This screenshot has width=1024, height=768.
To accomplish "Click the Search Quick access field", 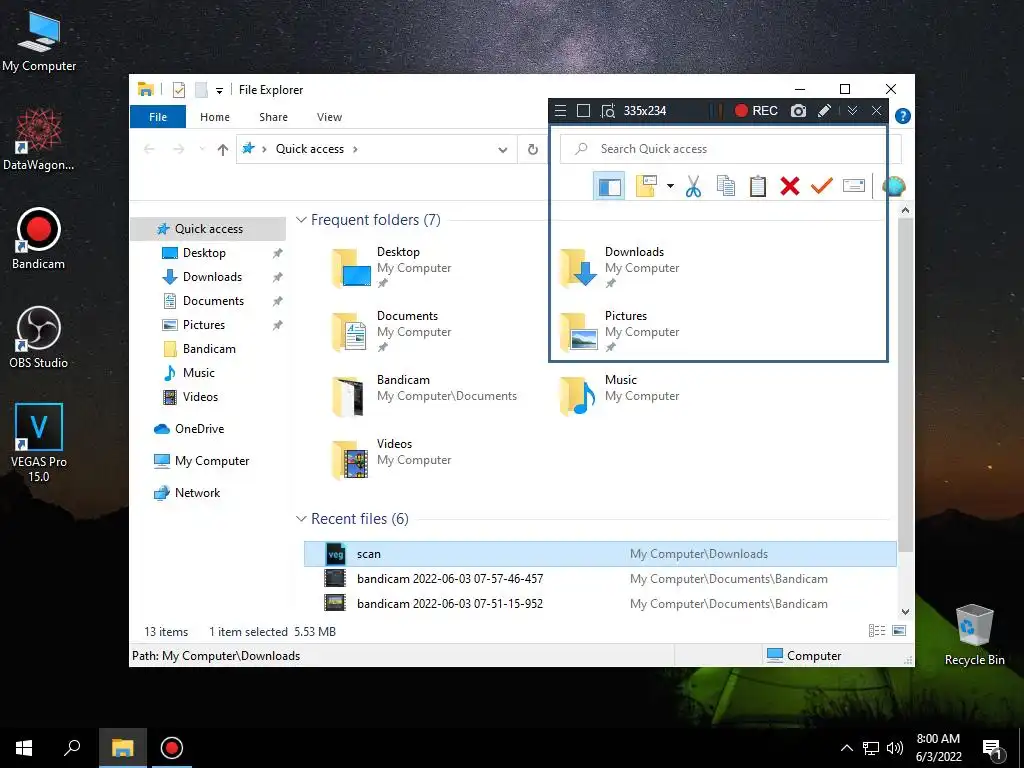I will pos(730,149).
